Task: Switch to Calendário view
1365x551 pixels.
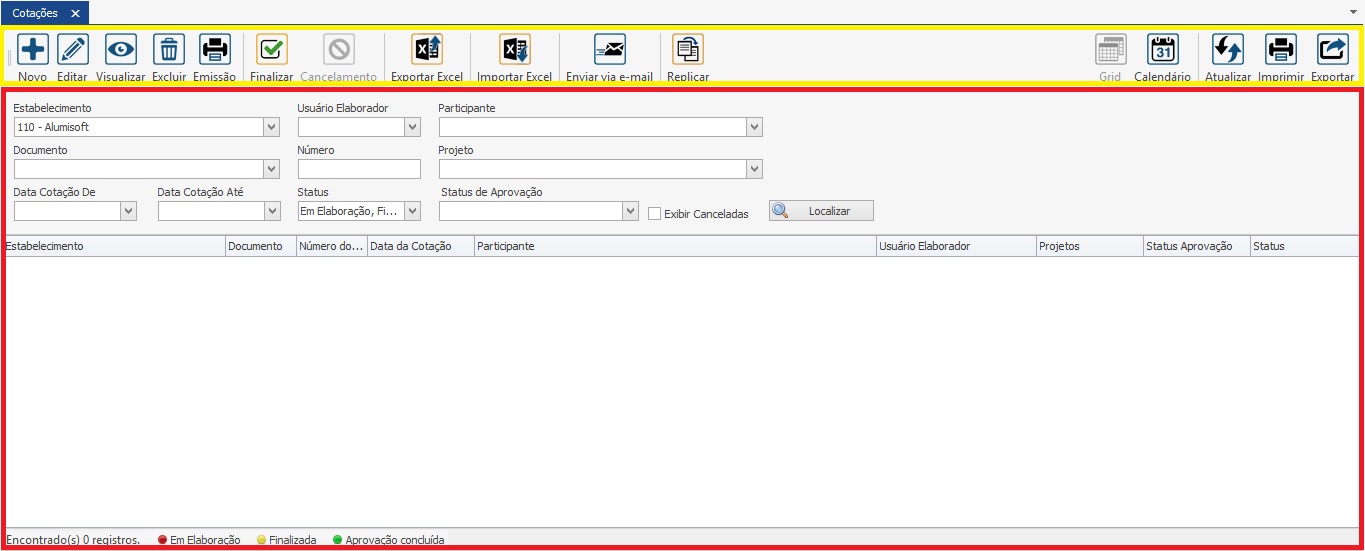Action: pyautogui.click(x=1162, y=50)
